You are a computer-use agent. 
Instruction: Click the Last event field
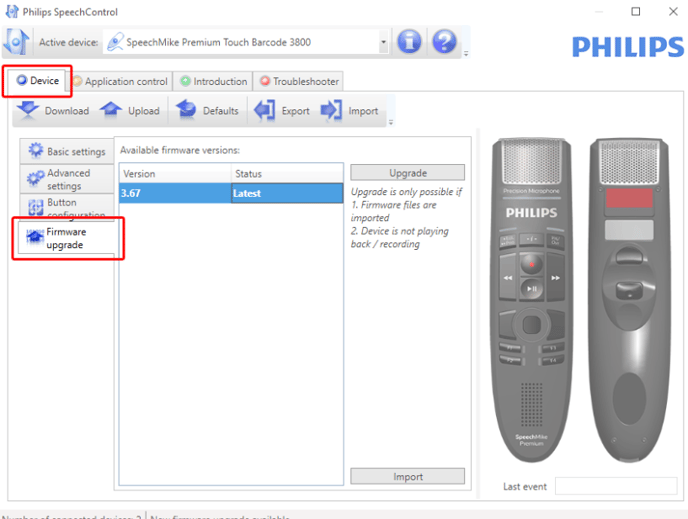click(x=616, y=486)
